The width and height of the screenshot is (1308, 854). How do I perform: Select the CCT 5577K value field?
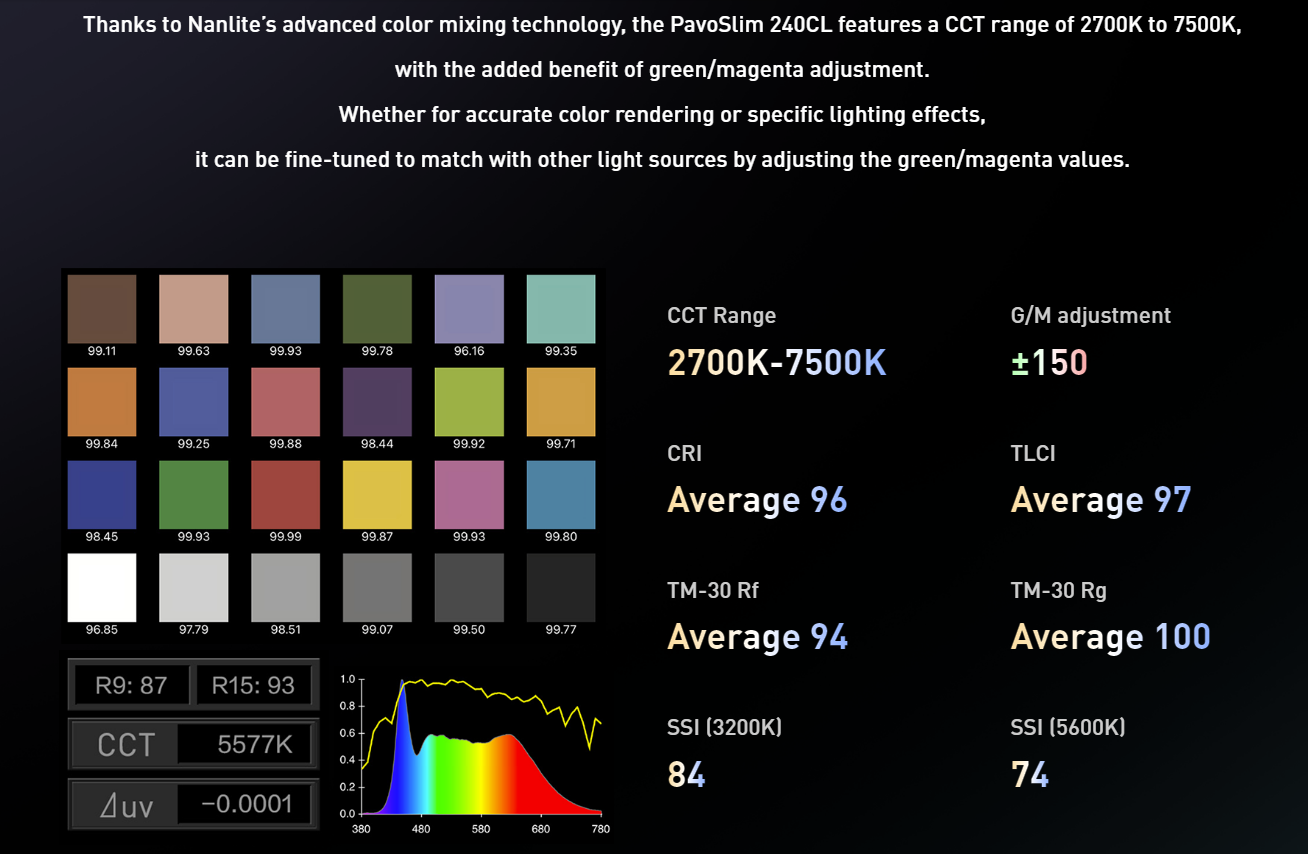point(244,745)
